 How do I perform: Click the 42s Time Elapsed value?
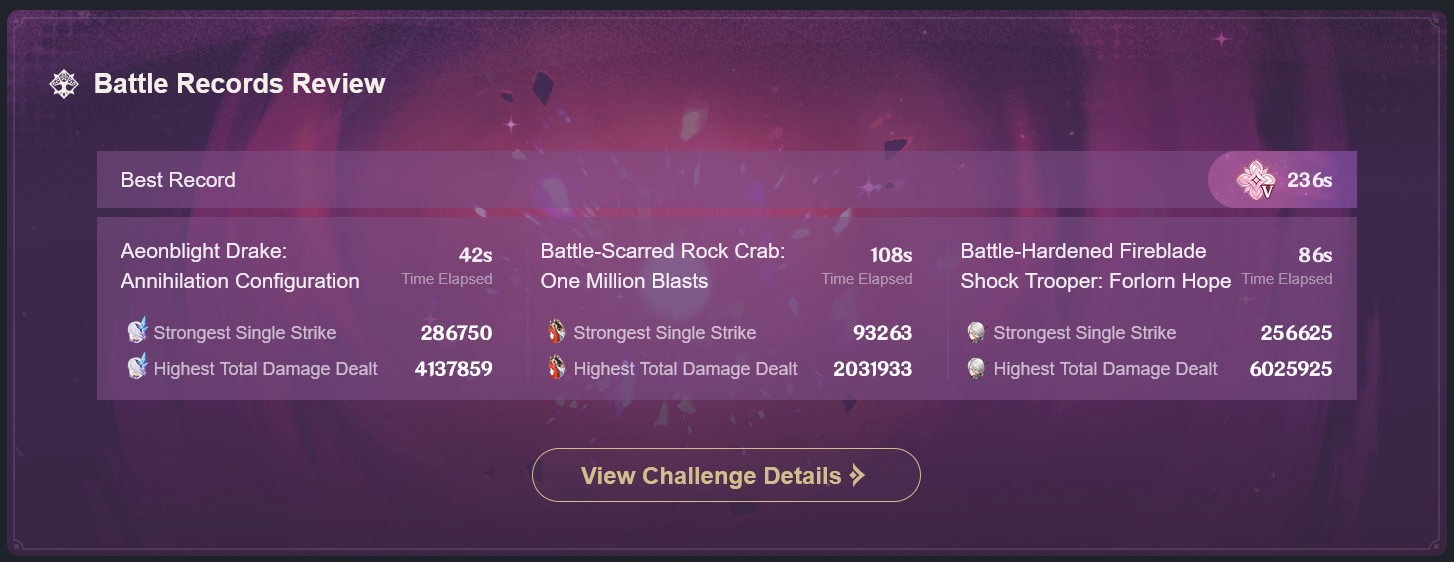(475, 255)
